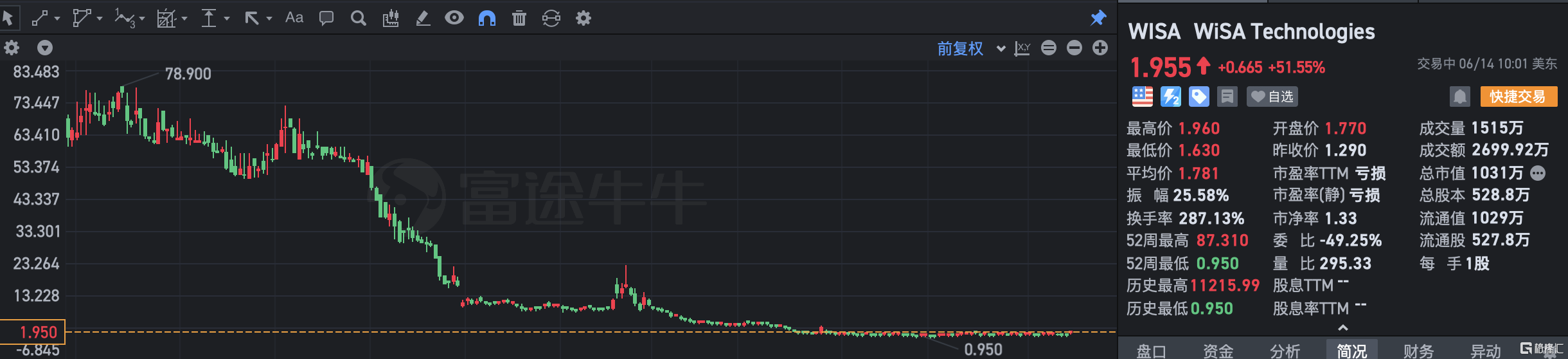Add a comment bubble note
The image size is (1568, 359).
pos(326,18)
